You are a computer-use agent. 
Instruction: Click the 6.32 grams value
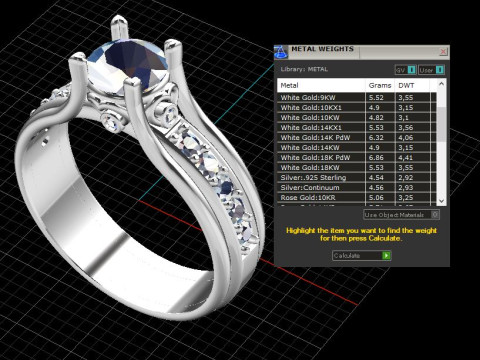click(x=376, y=138)
